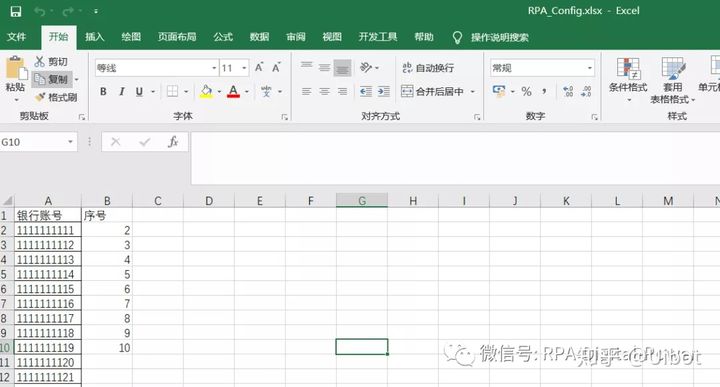Switch to the 开发工具 ribbon tab
The width and height of the screenshot is (720, 387).
tap(377, 37)
